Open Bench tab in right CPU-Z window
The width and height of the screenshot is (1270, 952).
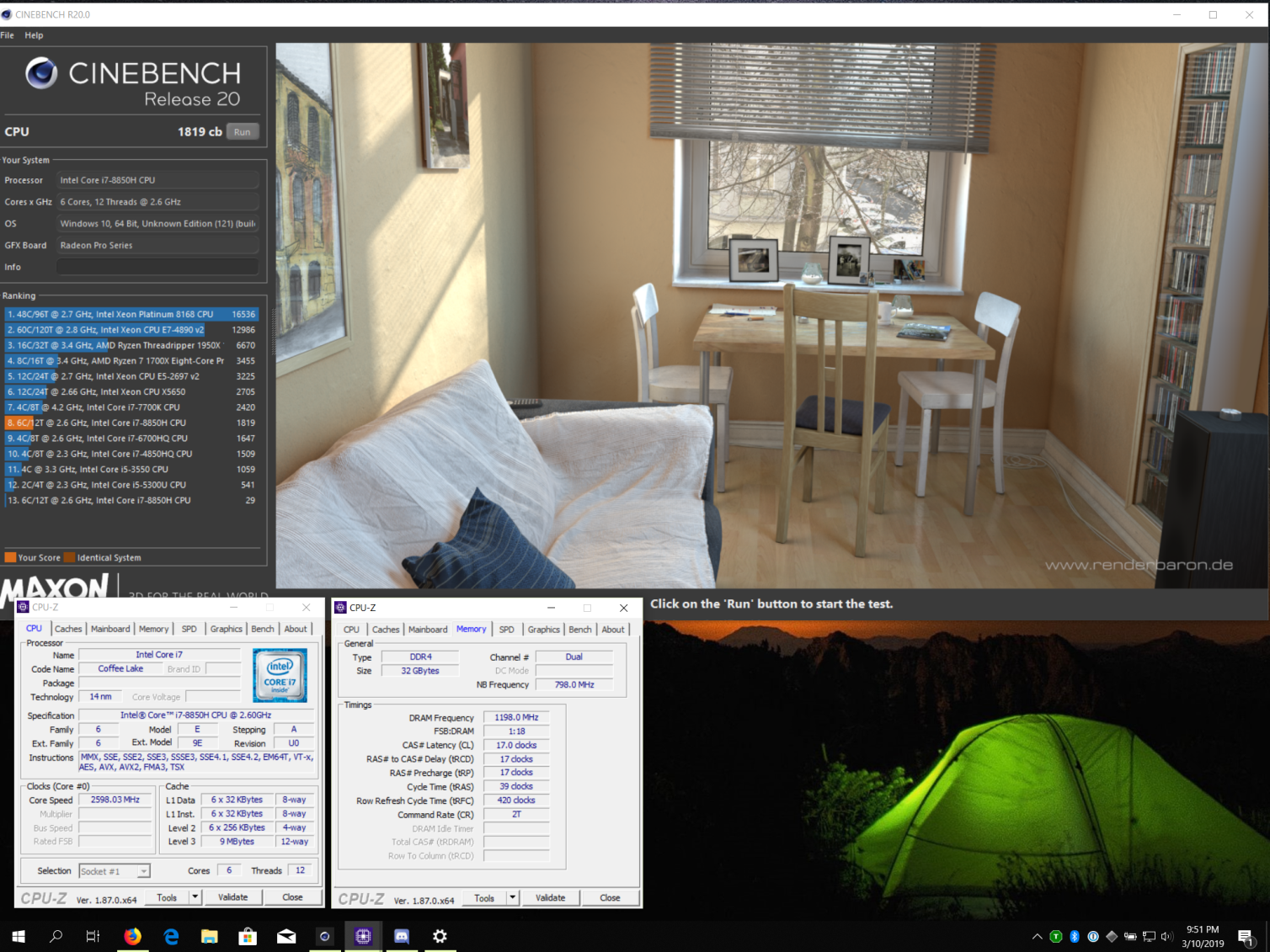coord(580,630)
